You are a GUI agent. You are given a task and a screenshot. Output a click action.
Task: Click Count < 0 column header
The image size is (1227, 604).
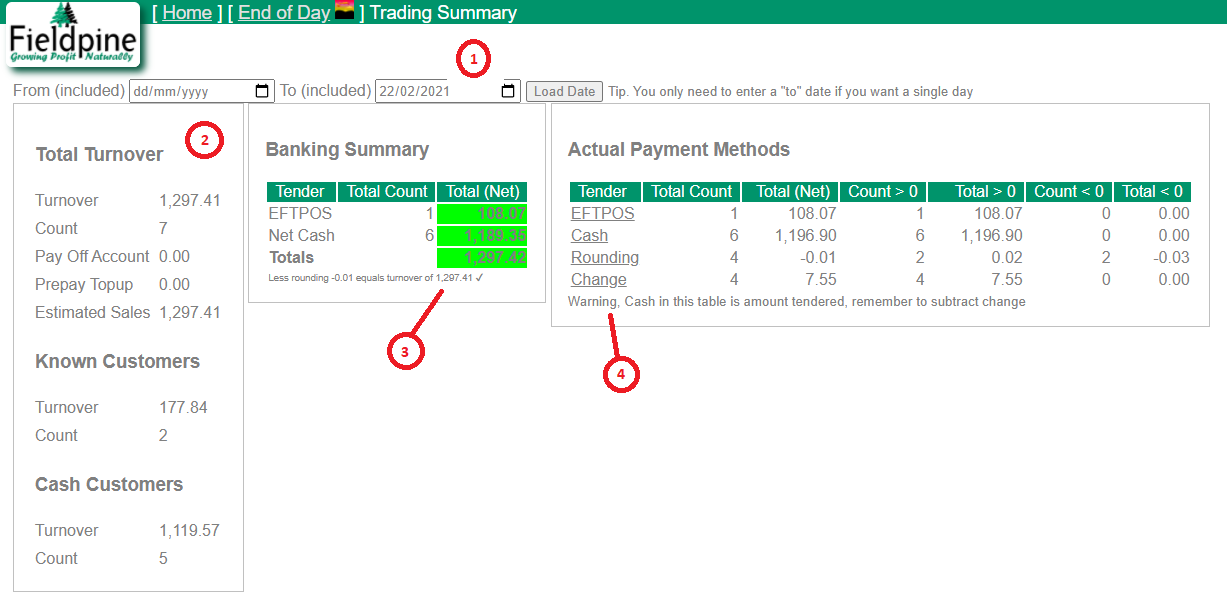tap(1069, 191)
